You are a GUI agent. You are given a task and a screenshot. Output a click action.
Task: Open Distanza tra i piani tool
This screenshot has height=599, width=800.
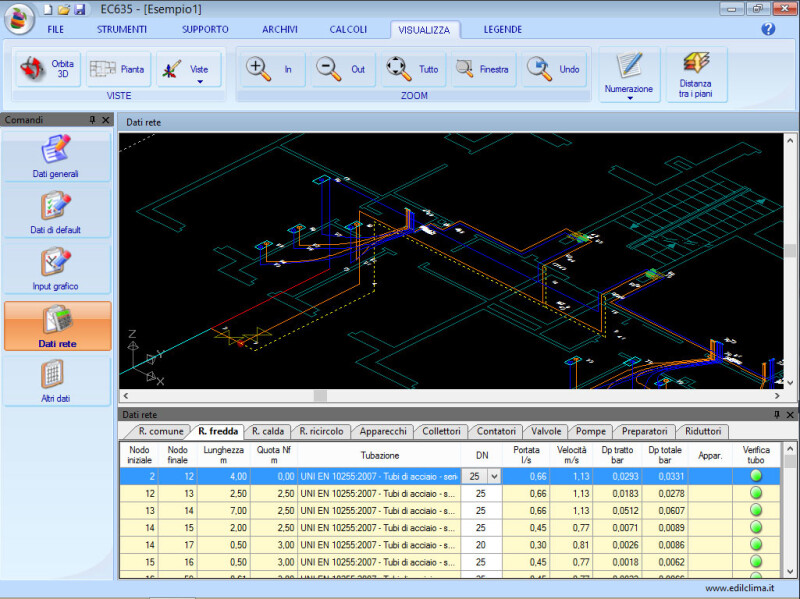tap(696, 75)
